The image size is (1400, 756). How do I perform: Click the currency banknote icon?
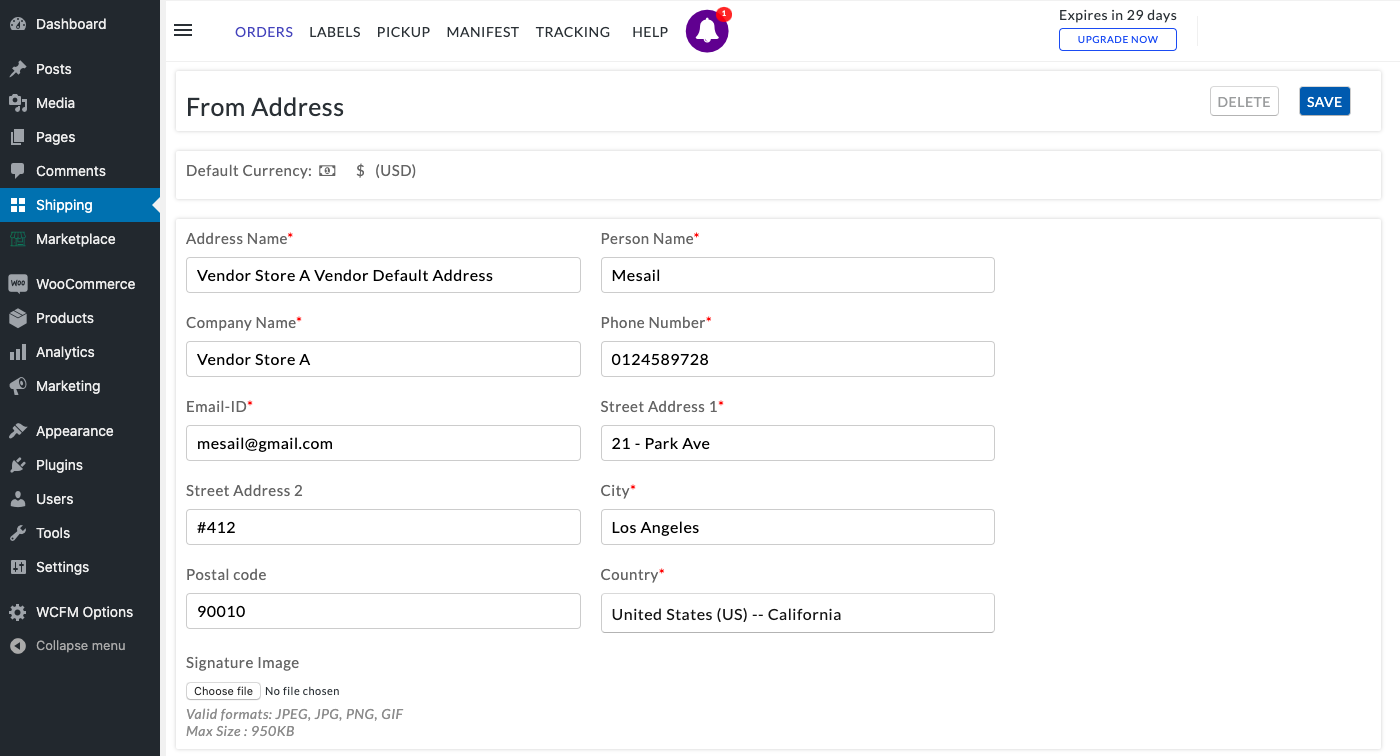coord(327,171)
